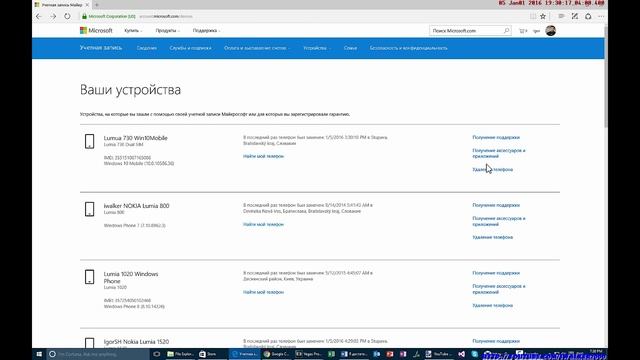The width and height of the screenshot is (640, 360).
Task: Click the Lumia 730 phone icon
Action: (89, 141)
